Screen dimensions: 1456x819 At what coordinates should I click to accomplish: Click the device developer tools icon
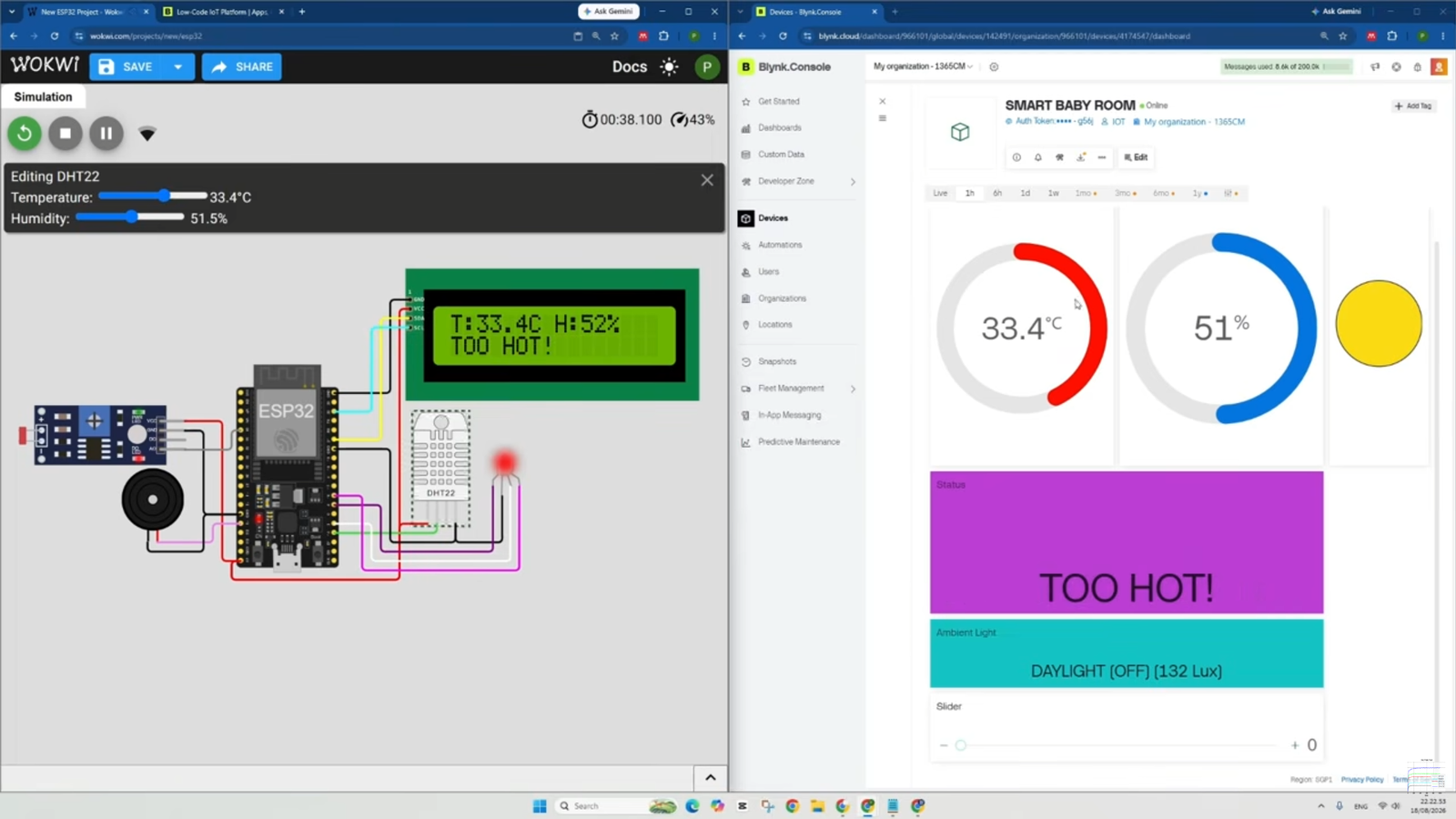click(1059, 157)
